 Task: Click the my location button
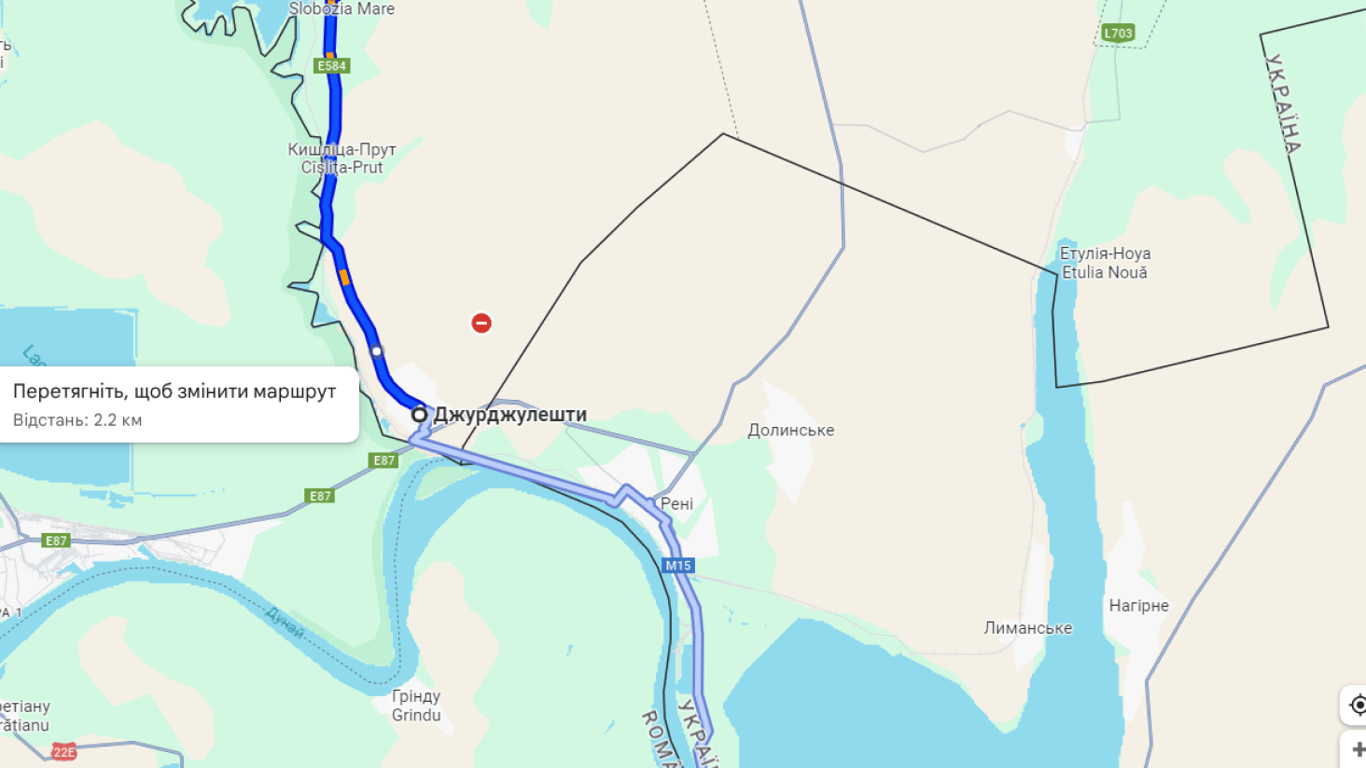click(1357, 705)
